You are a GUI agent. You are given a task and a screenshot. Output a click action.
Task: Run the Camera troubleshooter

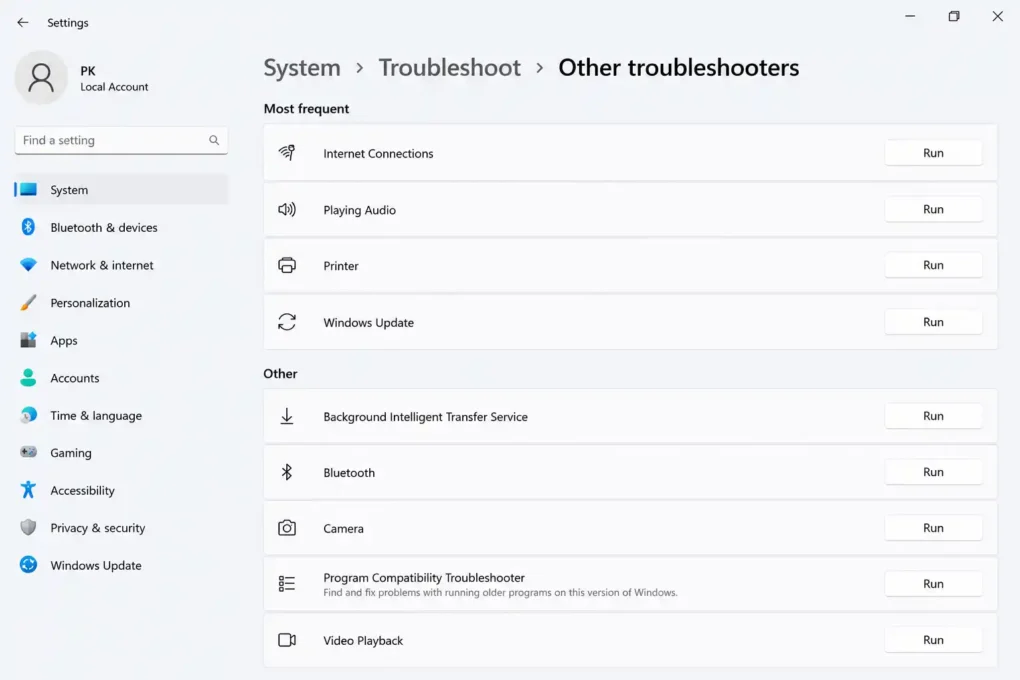[x=933, y=528]
